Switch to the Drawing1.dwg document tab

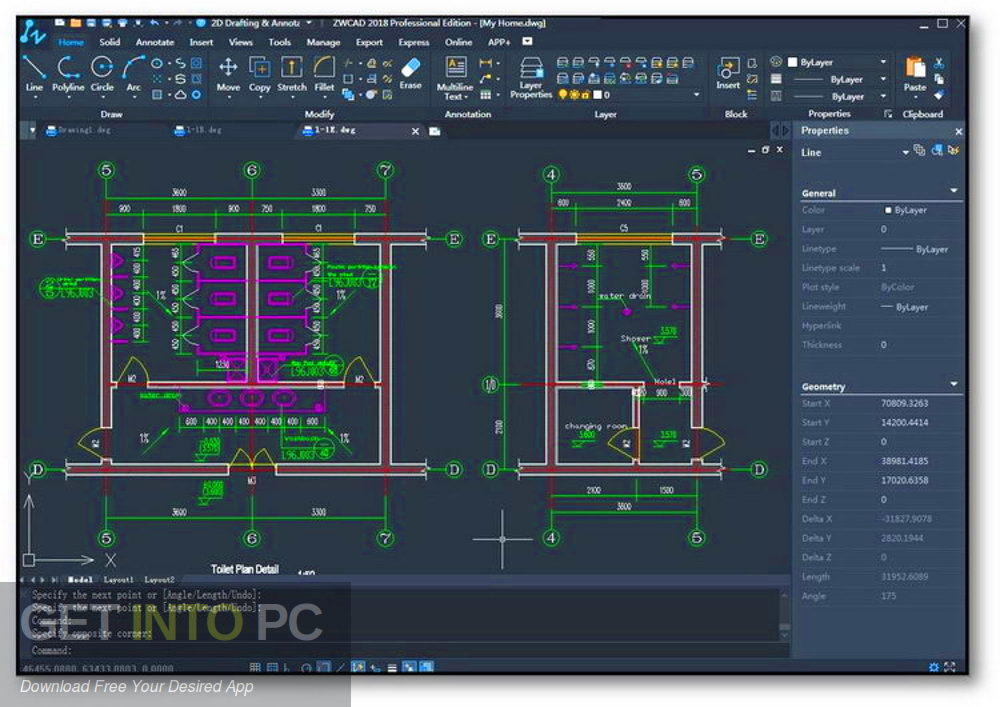[79, 130]
